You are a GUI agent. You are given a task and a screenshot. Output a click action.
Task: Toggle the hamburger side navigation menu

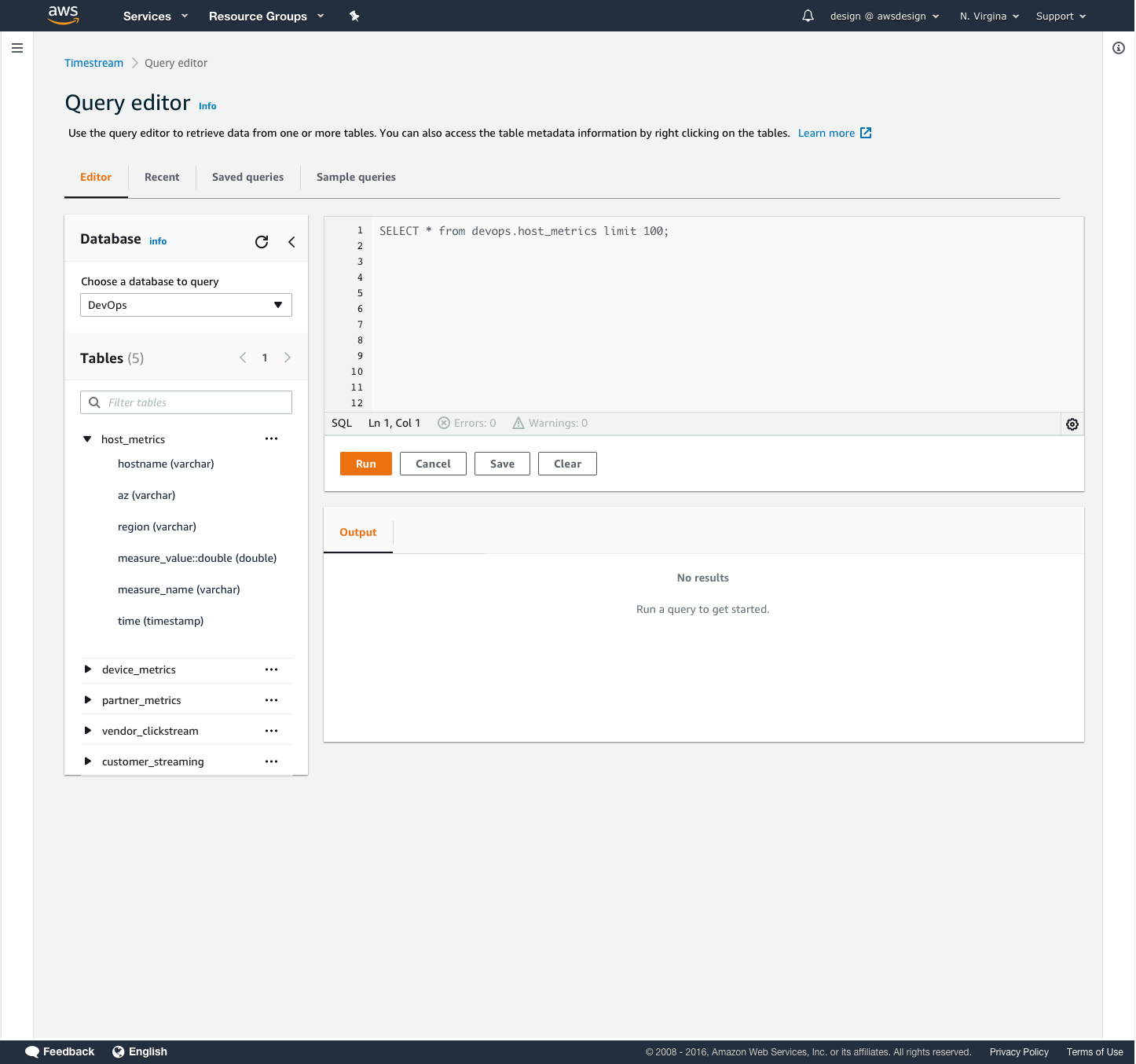coord(17,48)
